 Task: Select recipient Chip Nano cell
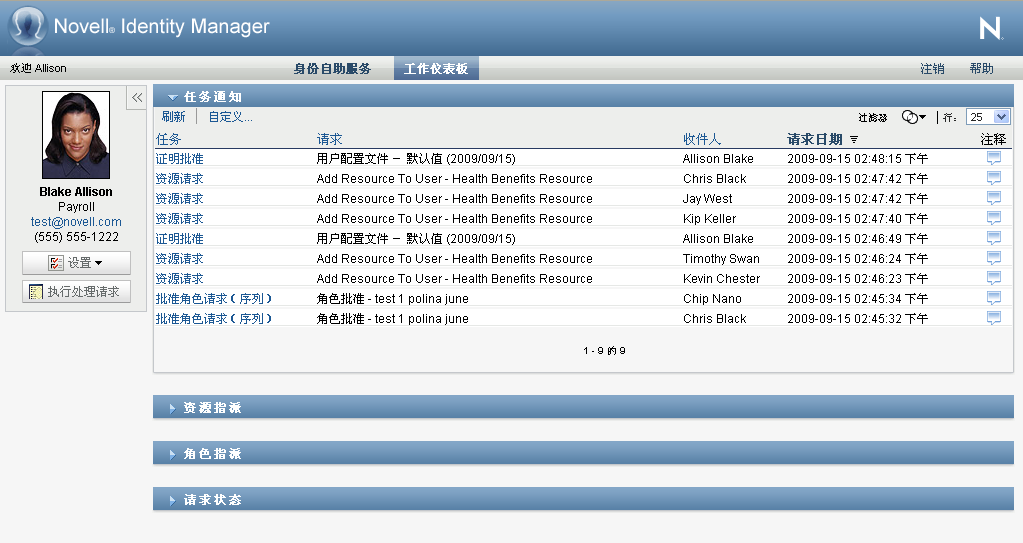712,299
